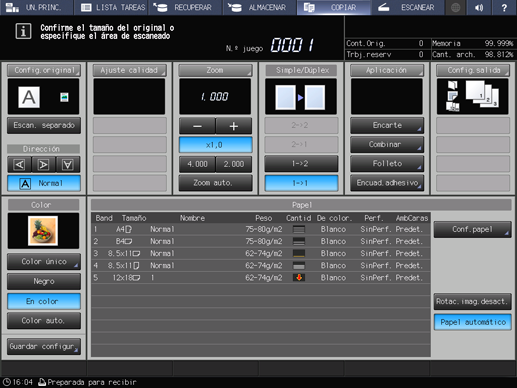Image resolution: width=517 pixels, height=388 pixels.
Task: Select right-rotated original direction icon
Action: pyautogui.click(x=43, y=165)
